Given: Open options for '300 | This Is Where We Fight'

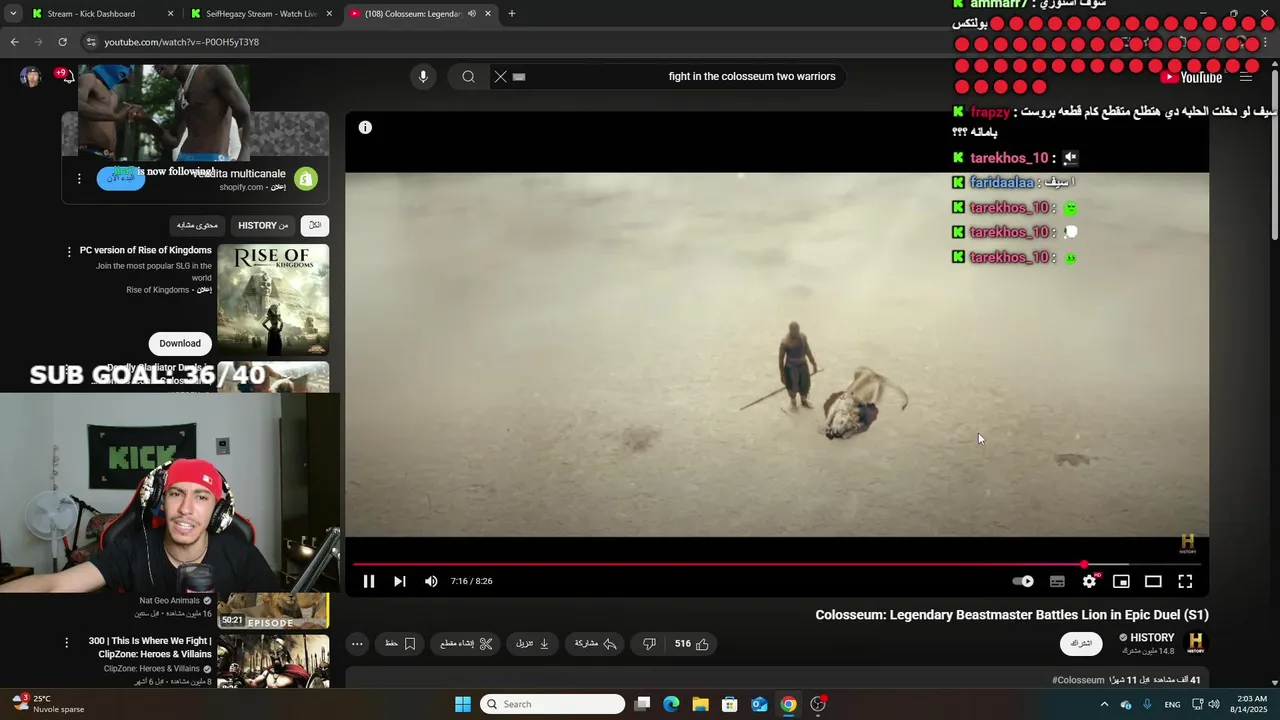Looking at the screenshot, I should (66, 643).
